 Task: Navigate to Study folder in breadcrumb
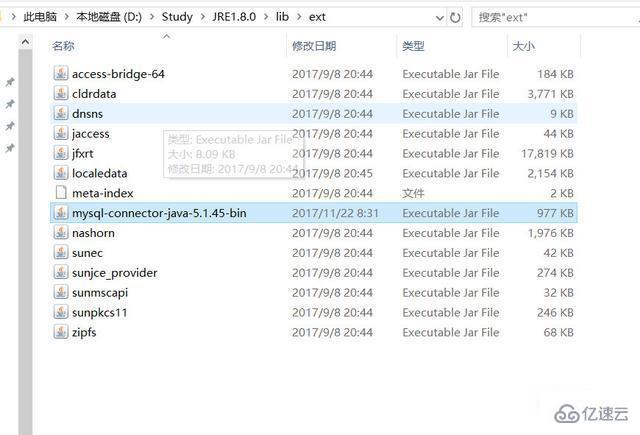pos(177,17)
